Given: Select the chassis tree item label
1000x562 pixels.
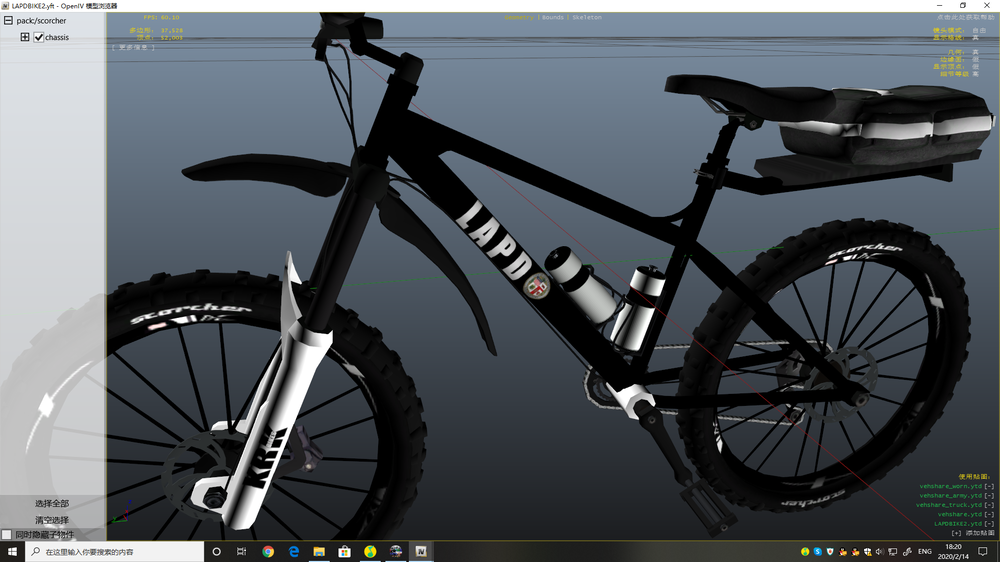Looking at the screenshot, I should pos(57,37).
